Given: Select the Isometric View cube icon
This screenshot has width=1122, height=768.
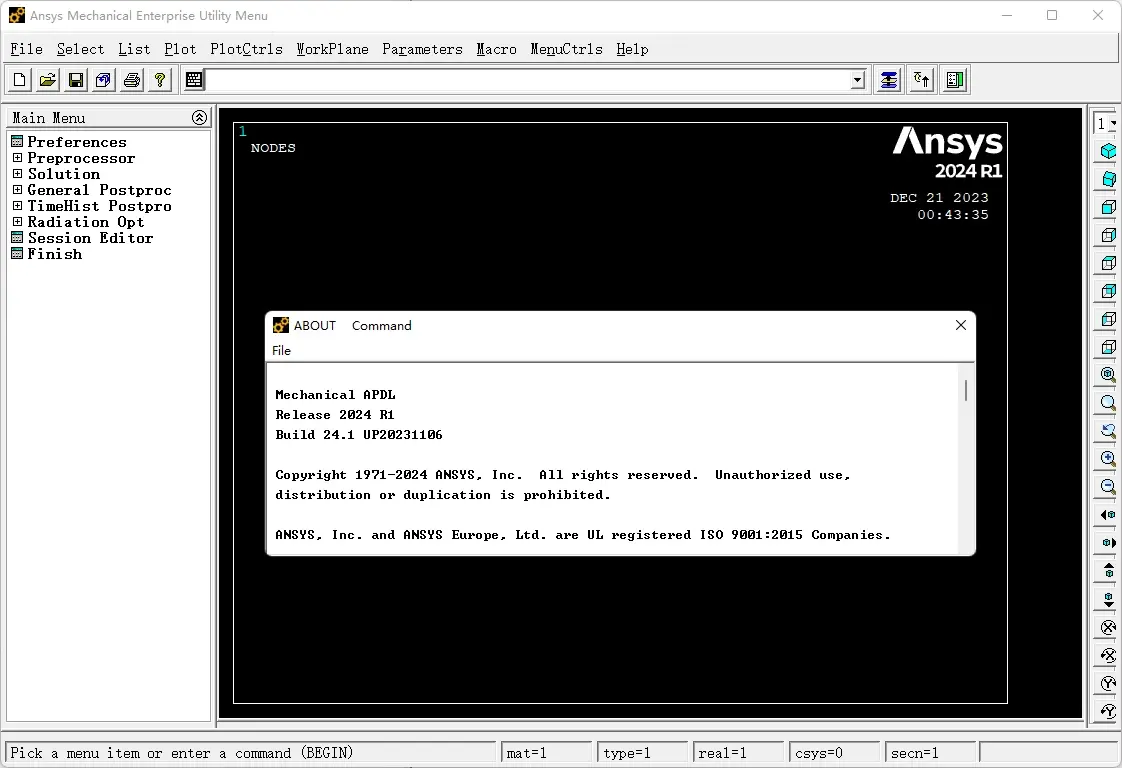Looking at the screenshot, I should (x=1108, y=151).
